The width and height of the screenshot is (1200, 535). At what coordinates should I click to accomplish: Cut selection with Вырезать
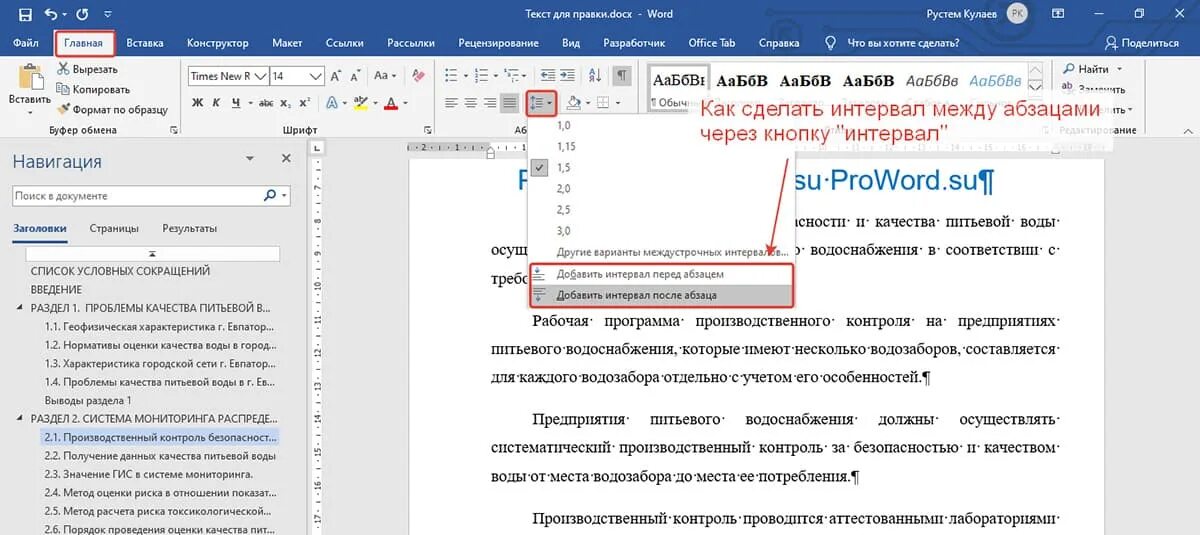coord(87,69)
